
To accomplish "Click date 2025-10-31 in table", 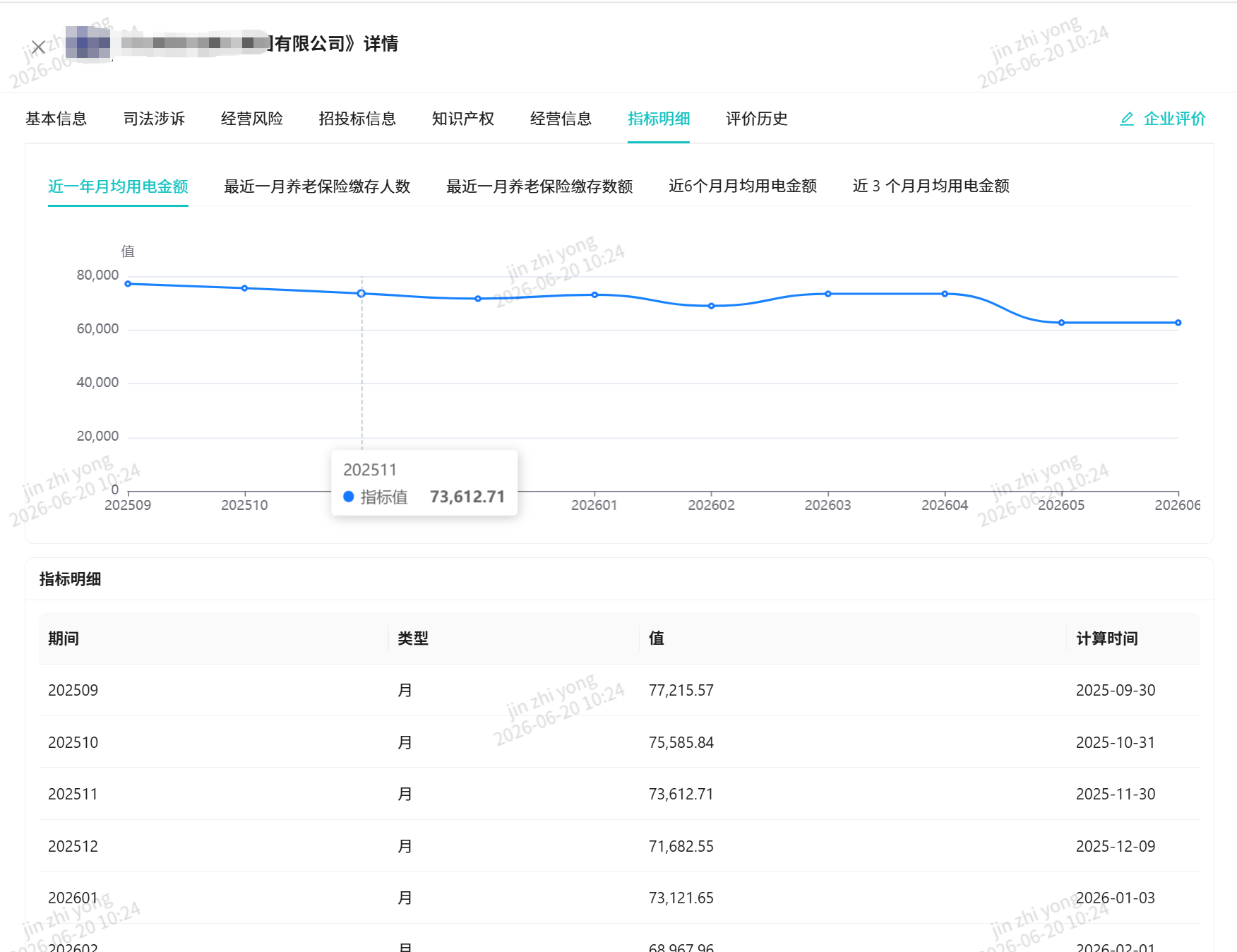I will pyautogui.click(x=1116, y=742).
